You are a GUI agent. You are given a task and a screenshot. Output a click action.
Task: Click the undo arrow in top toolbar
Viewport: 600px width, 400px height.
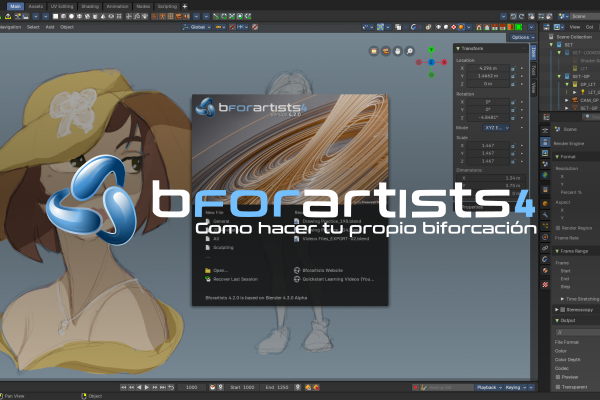tap(514, 16)
